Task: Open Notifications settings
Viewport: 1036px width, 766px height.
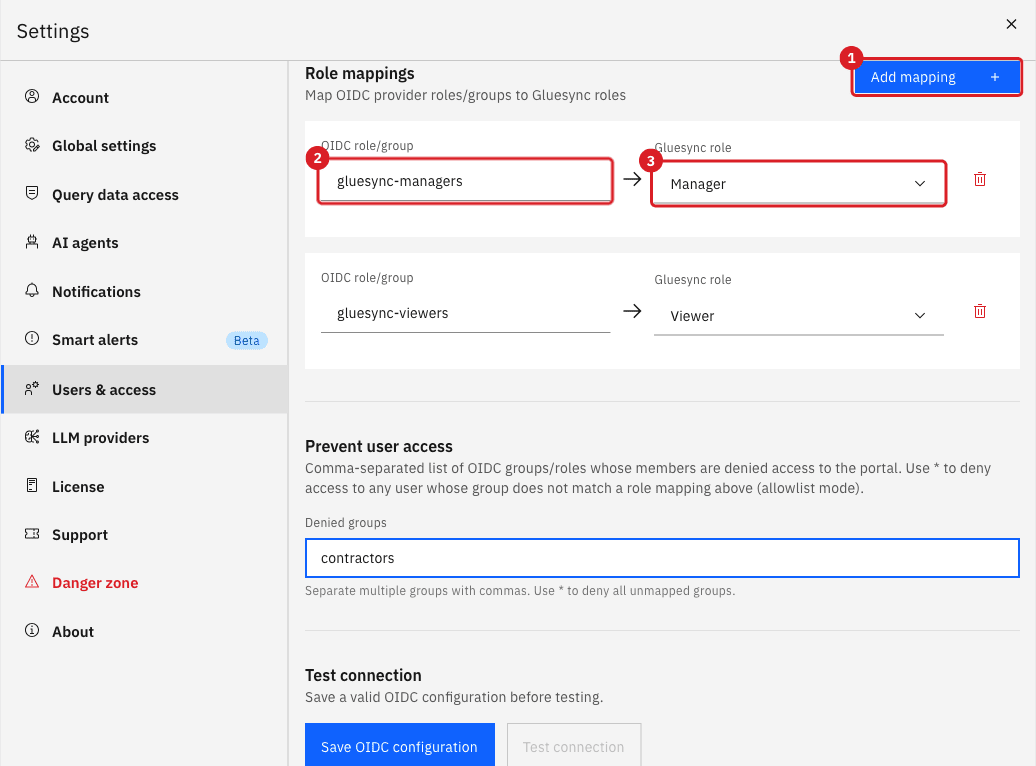Action: (145, 291)
